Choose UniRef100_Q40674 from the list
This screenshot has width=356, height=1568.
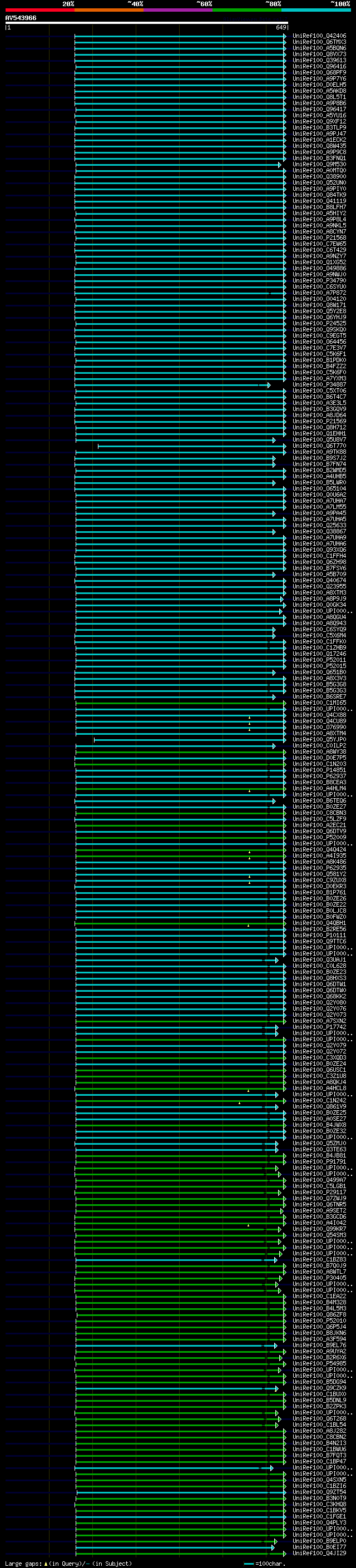pyautogui.click(x=319, y=581)
